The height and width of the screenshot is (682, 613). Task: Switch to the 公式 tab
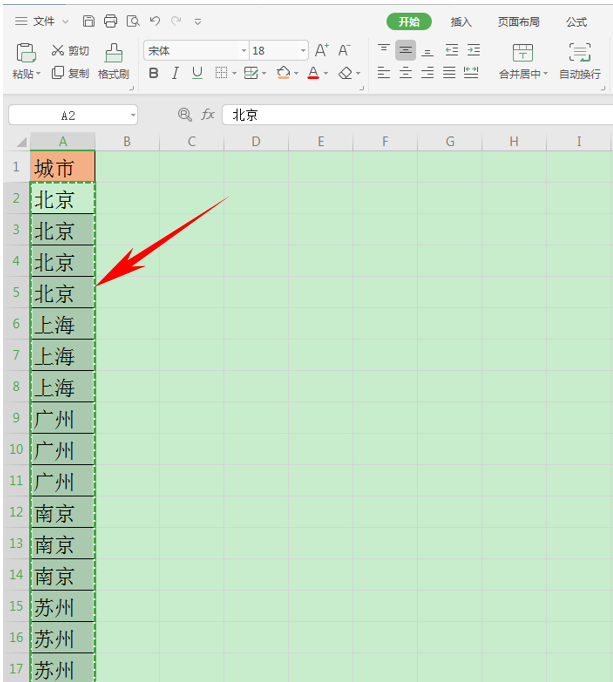[576, 22]
